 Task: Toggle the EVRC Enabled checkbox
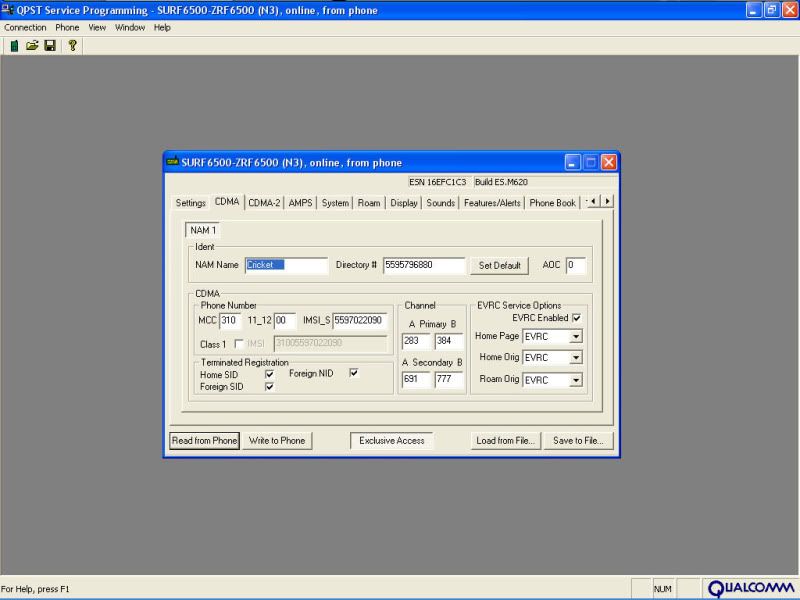[x=577, y=318]
